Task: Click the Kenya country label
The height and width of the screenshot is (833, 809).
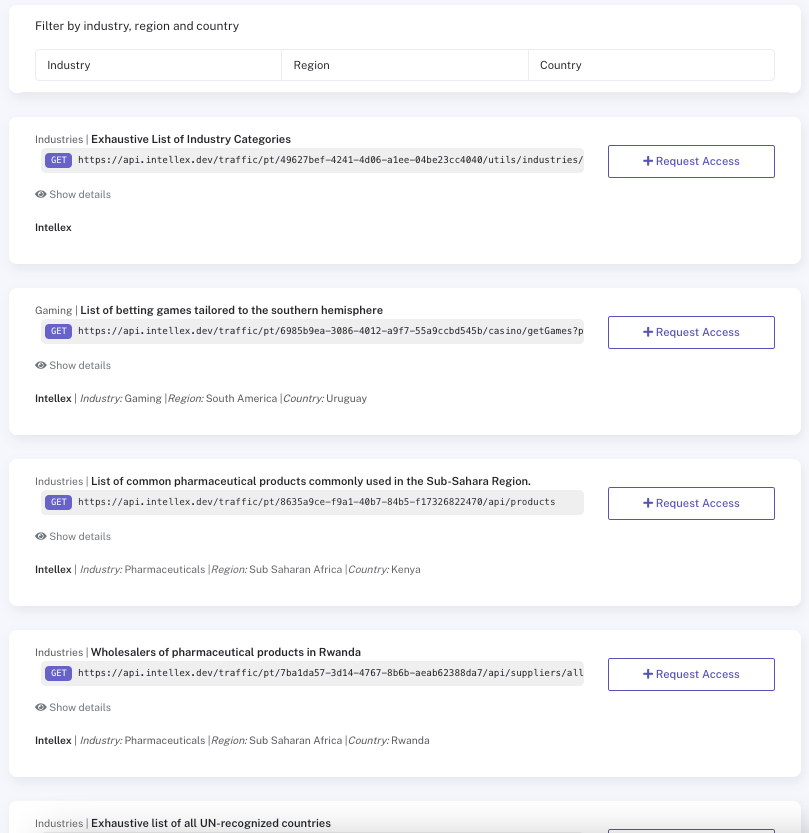Action: (406, 570)
